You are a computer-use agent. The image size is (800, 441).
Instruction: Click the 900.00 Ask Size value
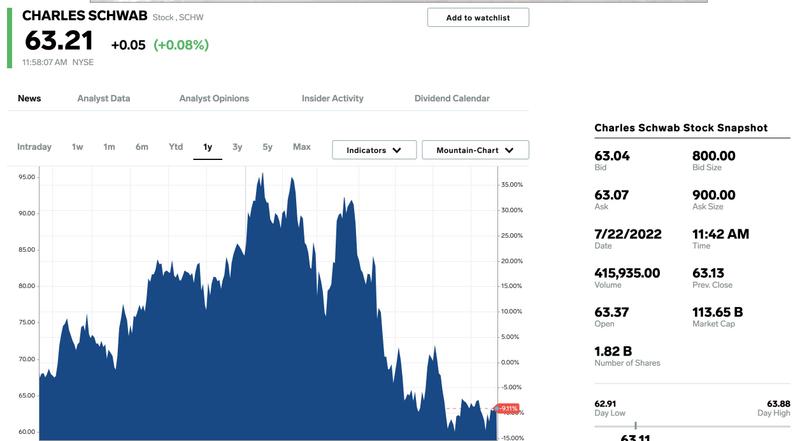714,195
